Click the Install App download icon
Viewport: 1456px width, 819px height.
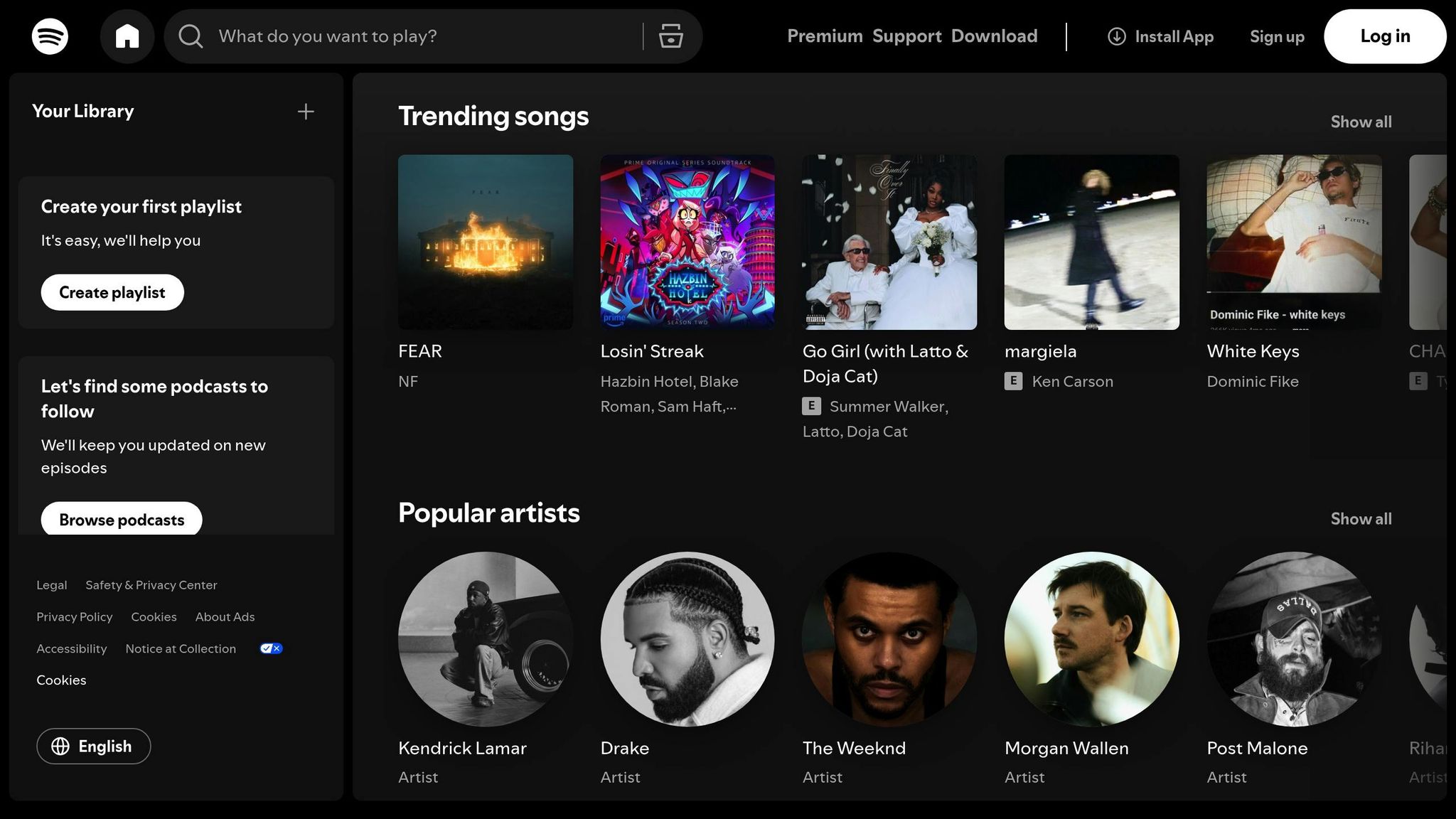(1116, 36)
